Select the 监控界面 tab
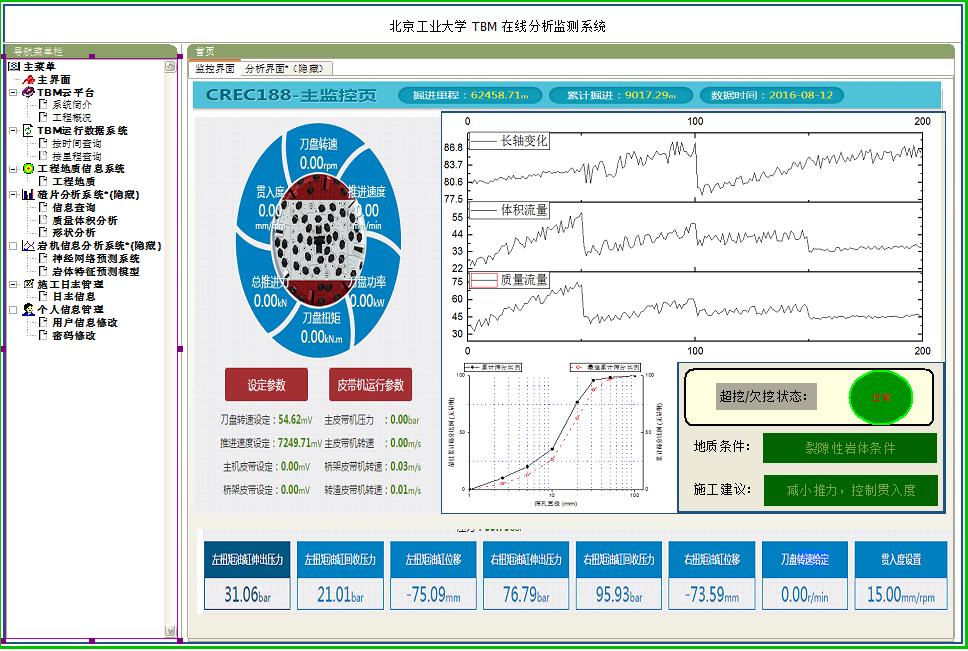Screen dimensions: 968x651 (214, 69)
